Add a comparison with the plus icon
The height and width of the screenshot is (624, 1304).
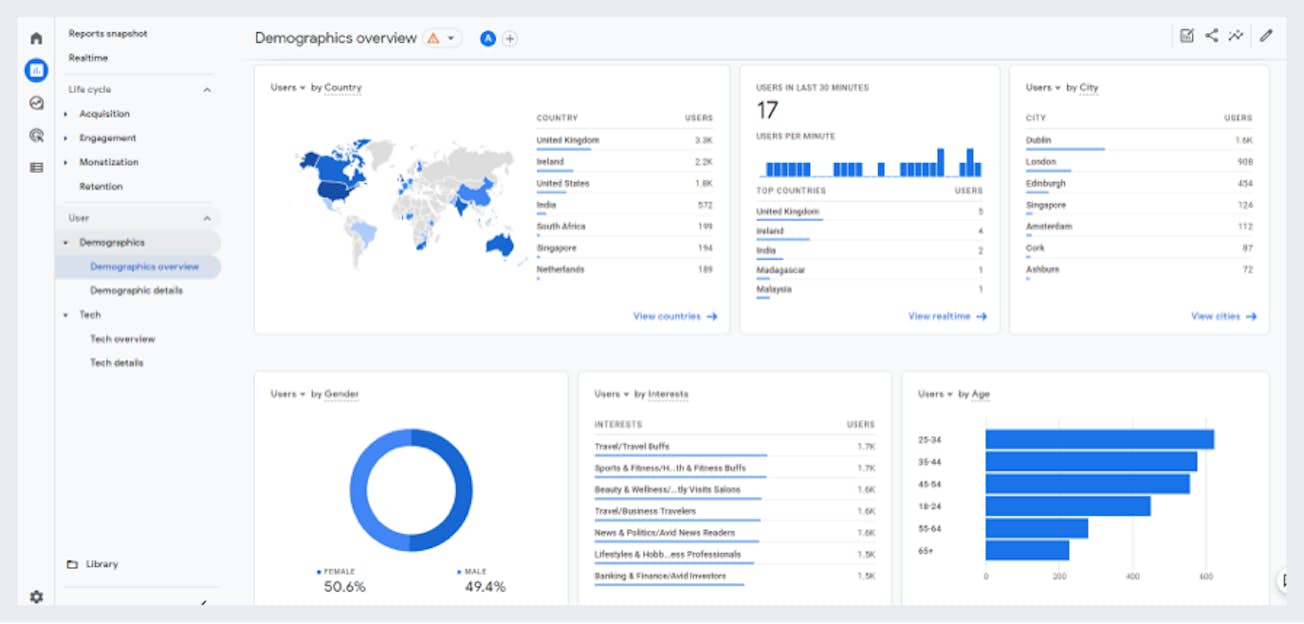click(x=510, y=38)
